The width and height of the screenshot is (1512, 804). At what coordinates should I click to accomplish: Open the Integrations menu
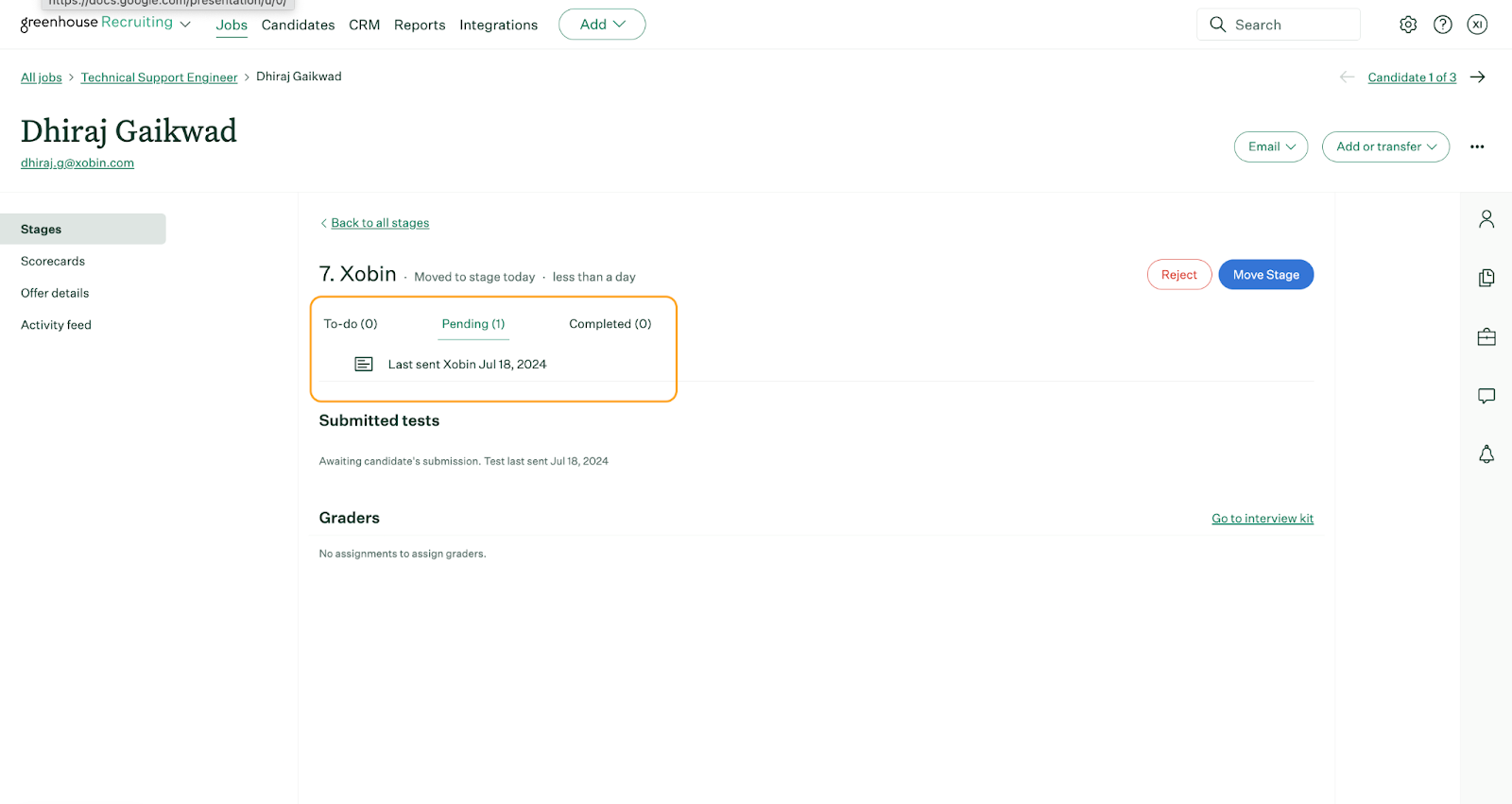498,26
